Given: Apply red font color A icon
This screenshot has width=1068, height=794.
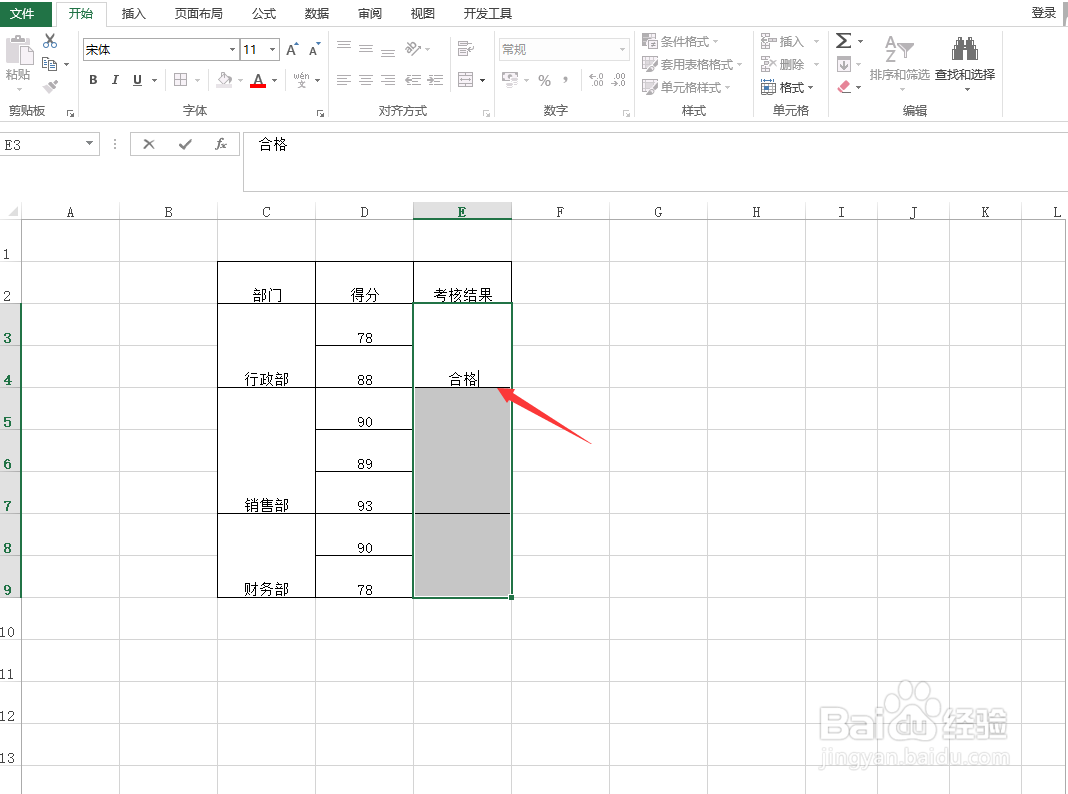Looking at the screenshot, I should coord(258,80).
